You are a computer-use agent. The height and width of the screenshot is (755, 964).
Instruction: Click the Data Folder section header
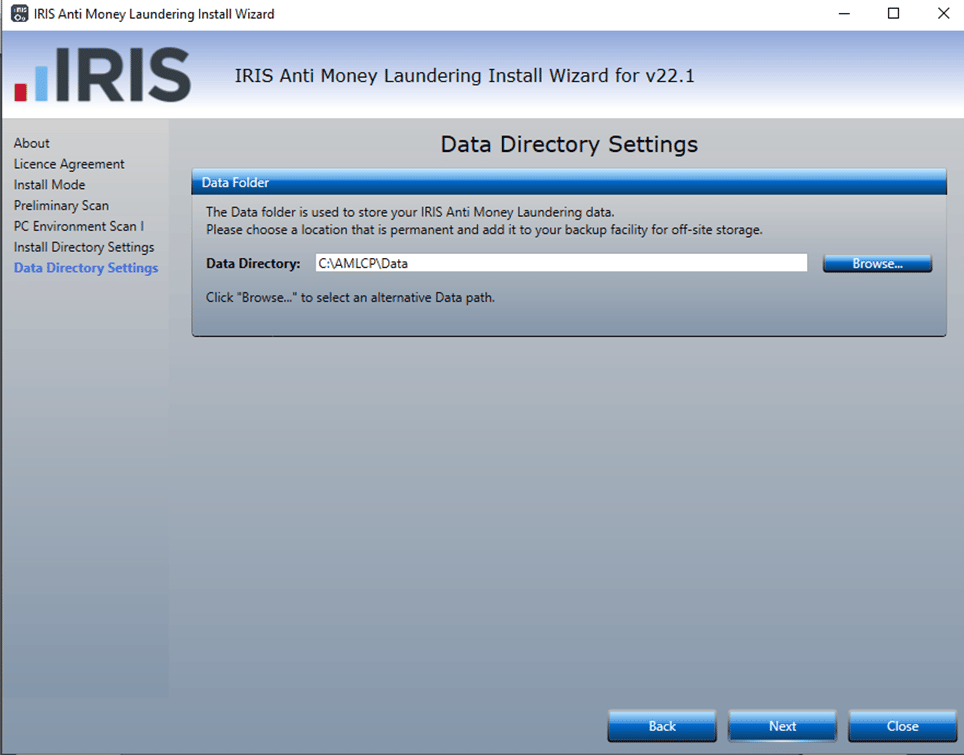569,183
